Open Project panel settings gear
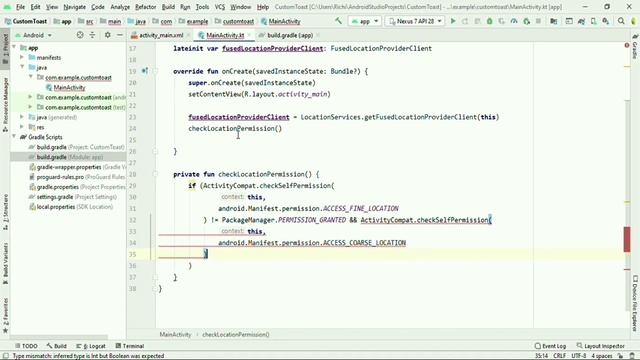The width and height of the screenshot is (640, 360). pos(107,35)
